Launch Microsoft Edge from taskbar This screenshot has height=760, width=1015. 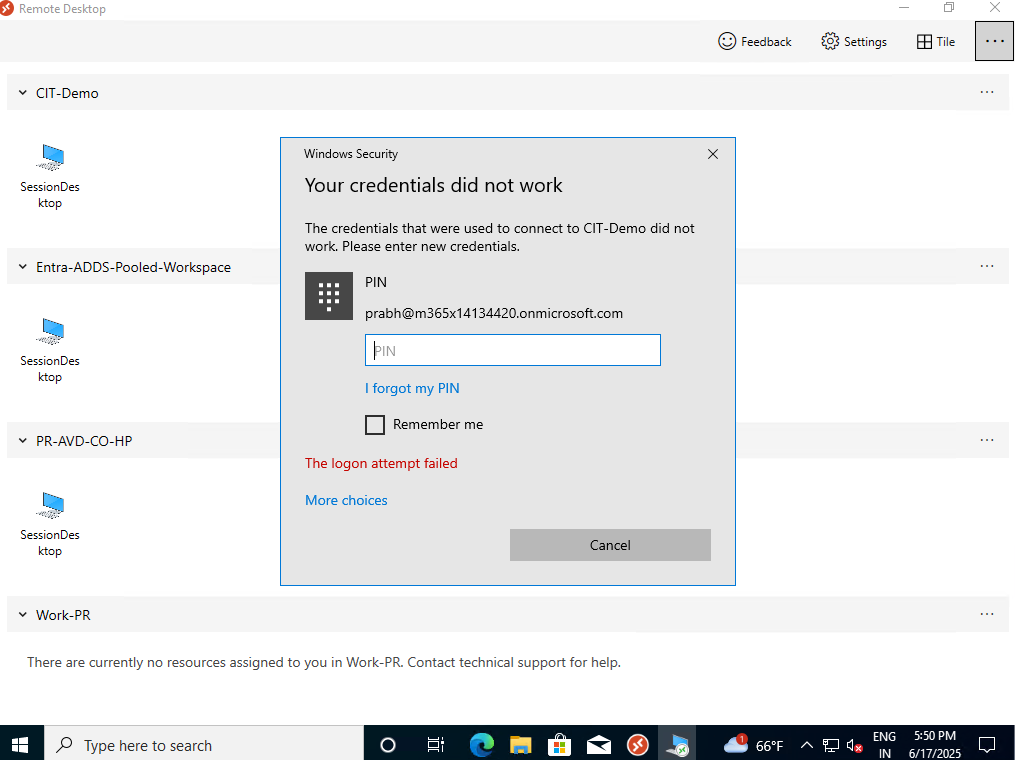[x=482, y=745]
